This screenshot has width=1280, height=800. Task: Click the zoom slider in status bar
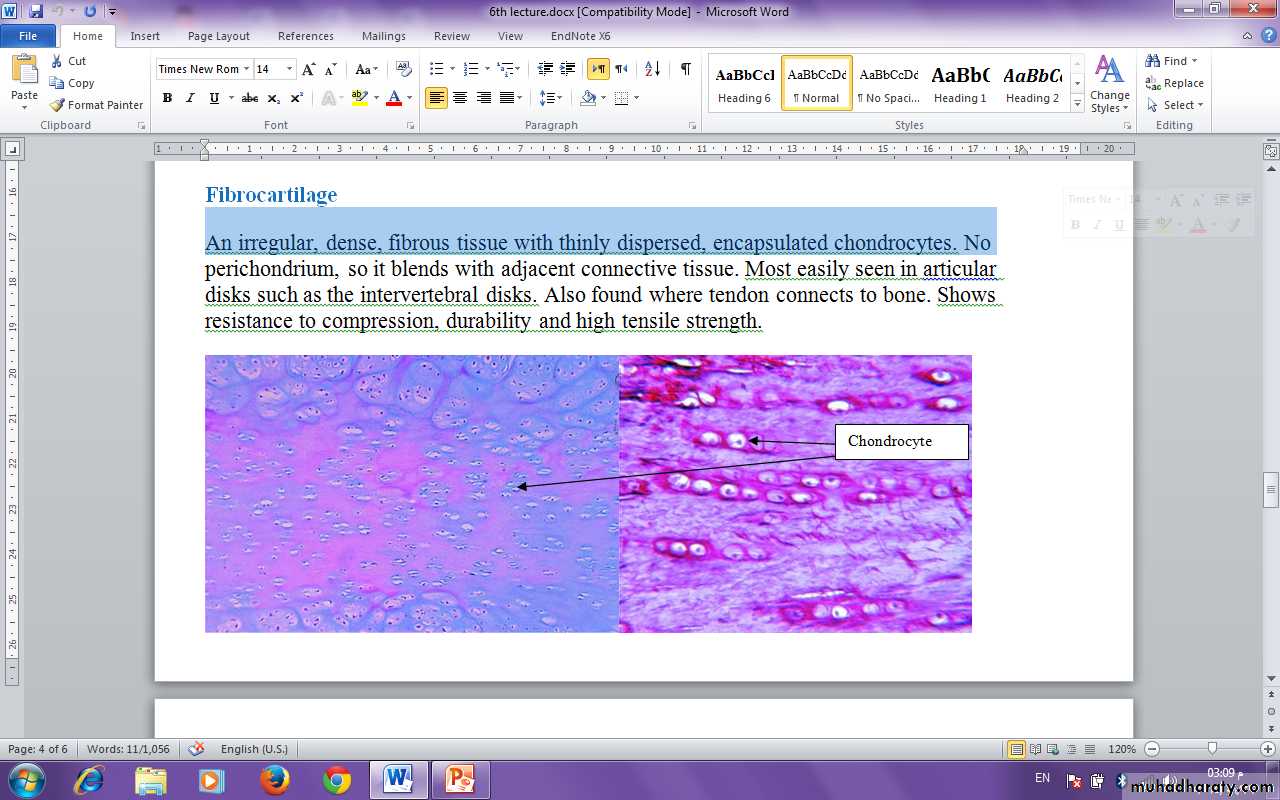(x=1211, y=749)
